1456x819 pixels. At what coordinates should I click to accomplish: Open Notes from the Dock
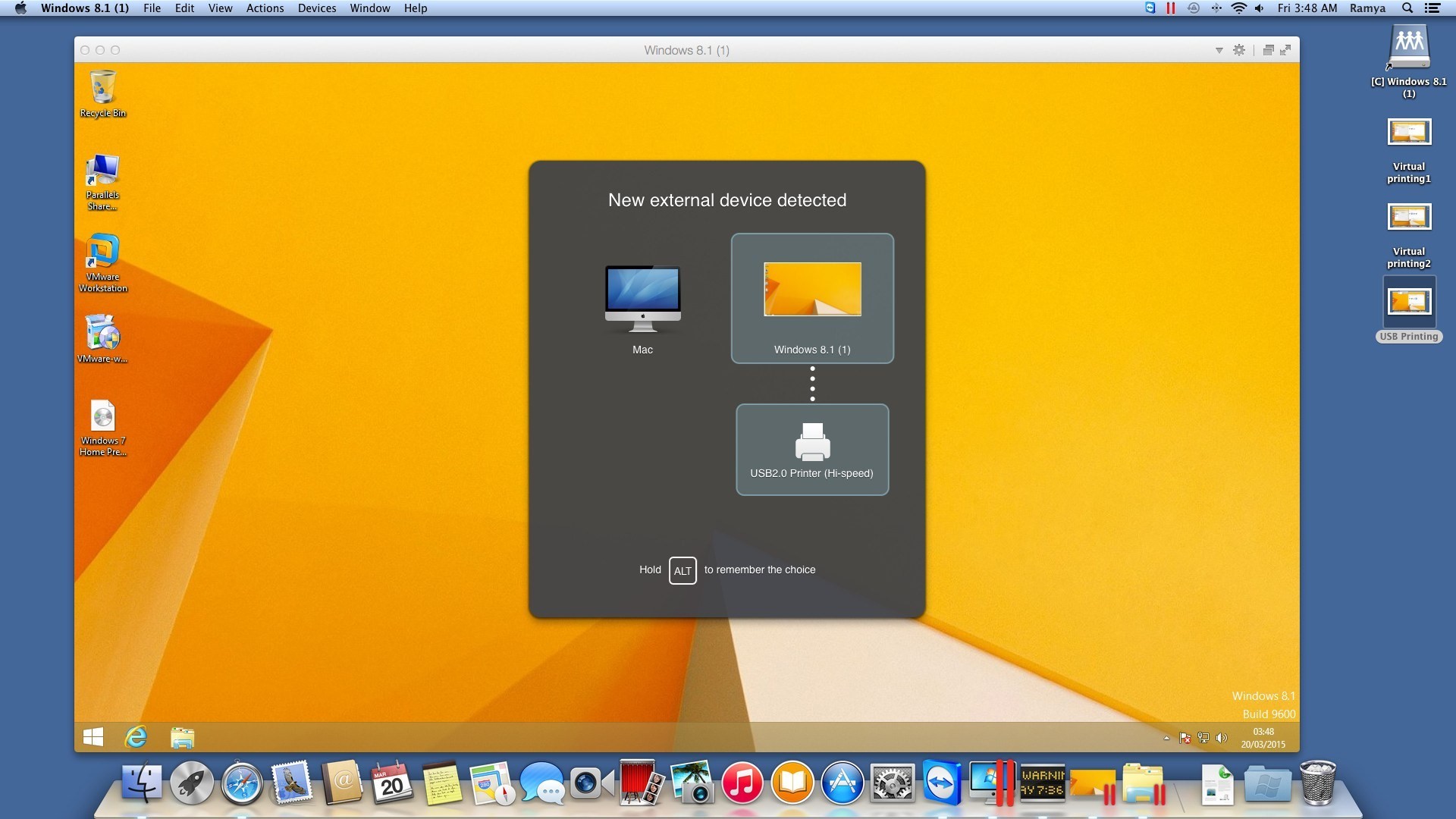[442, 783]
